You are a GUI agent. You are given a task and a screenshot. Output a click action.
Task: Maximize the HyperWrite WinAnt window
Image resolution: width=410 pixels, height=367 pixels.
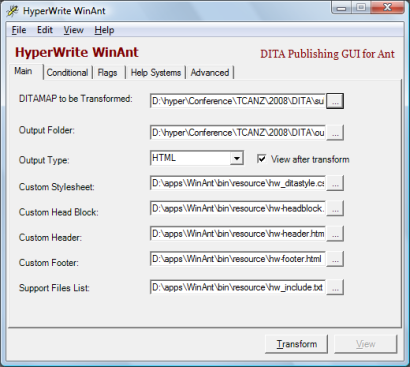click(361, 8)
